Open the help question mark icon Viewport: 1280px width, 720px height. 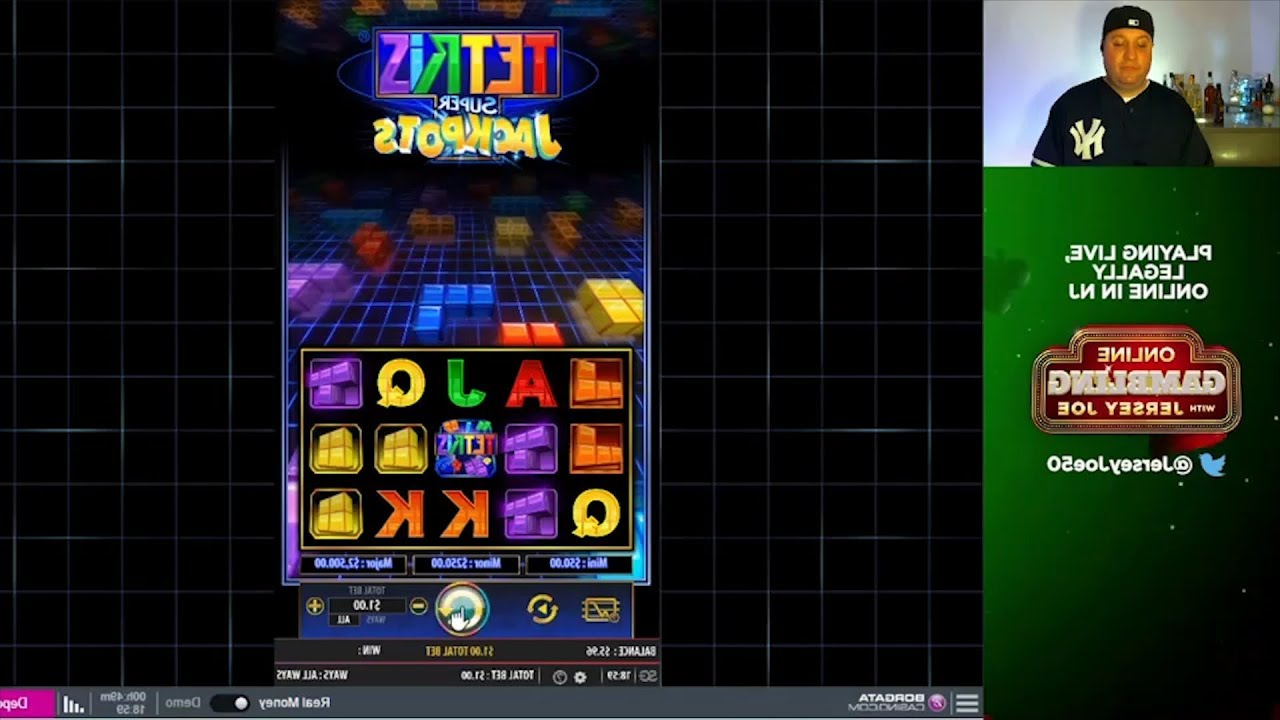tap(559, 677)
